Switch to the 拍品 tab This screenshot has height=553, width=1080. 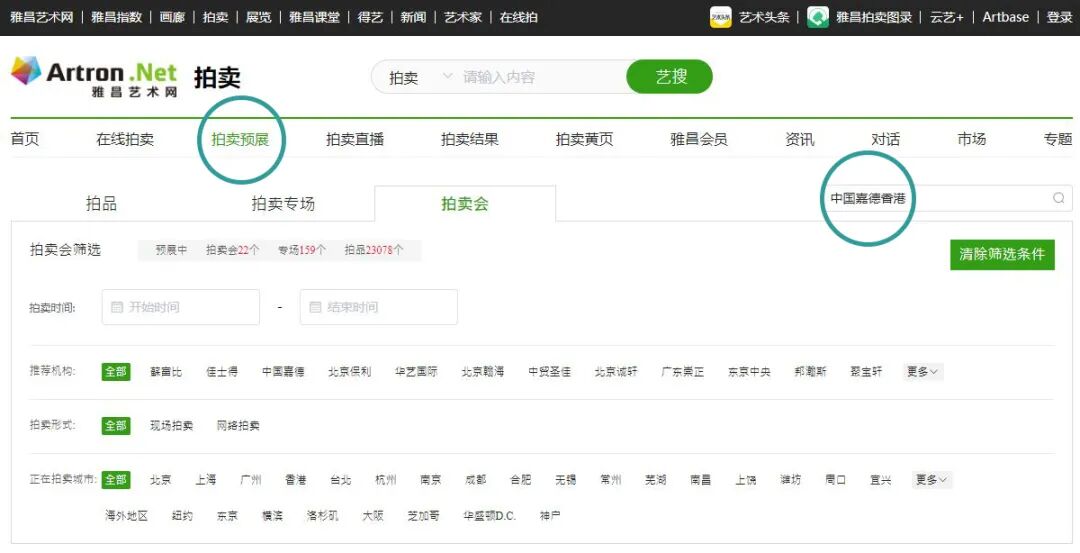tap(101, 203)
